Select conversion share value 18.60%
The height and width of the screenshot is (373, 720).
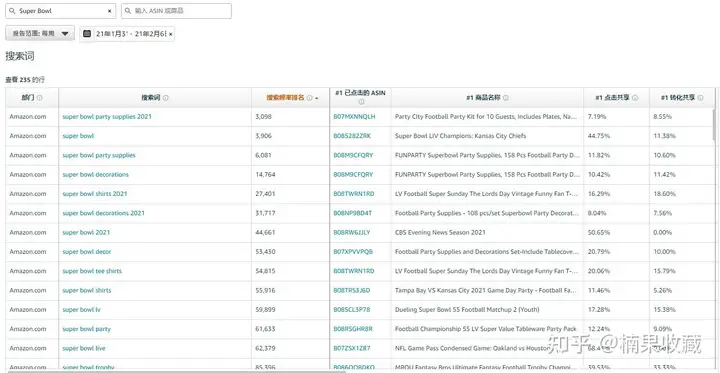tap(663, 194)
